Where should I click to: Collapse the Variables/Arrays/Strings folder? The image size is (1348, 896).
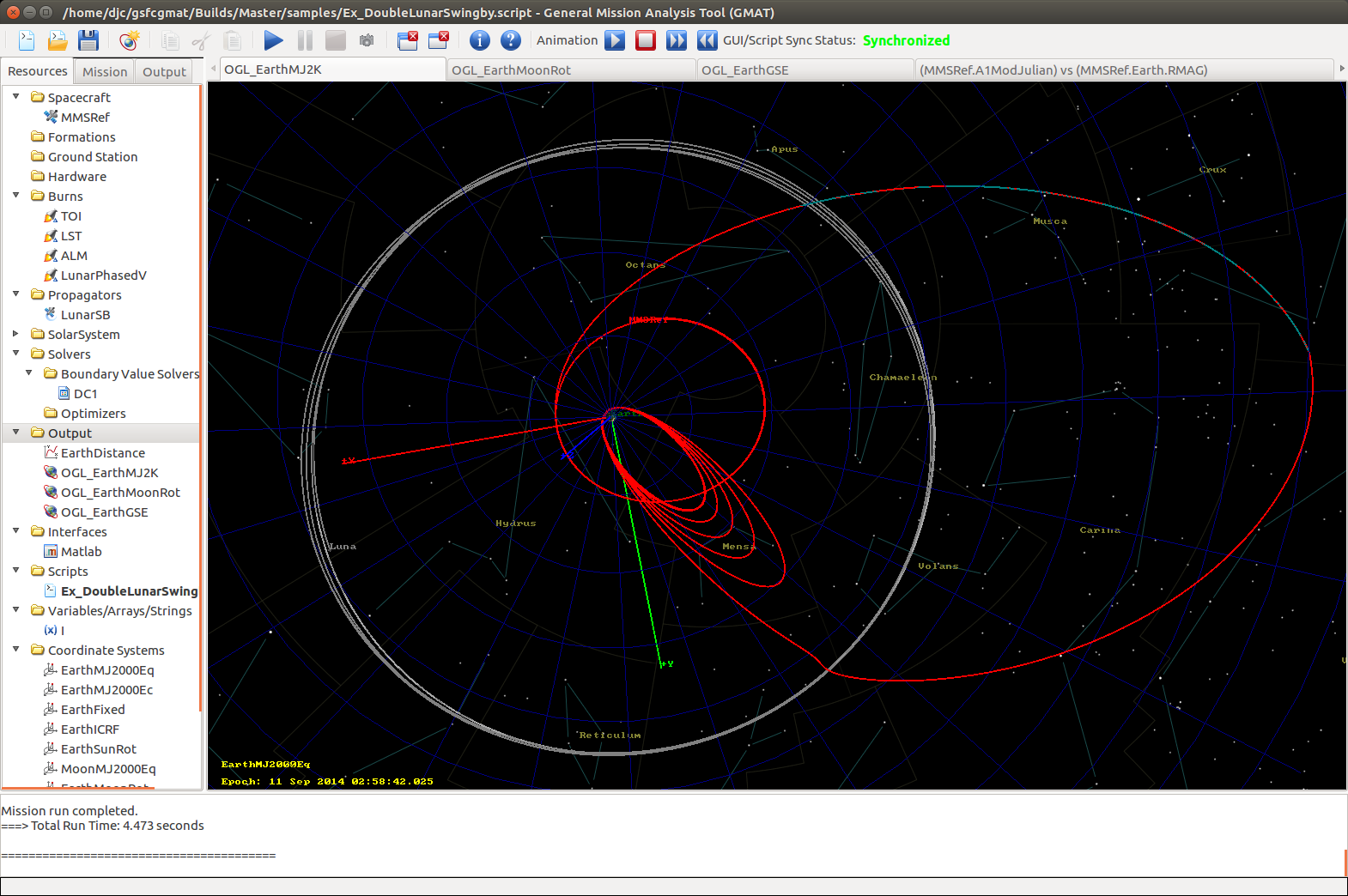[15, 610]
